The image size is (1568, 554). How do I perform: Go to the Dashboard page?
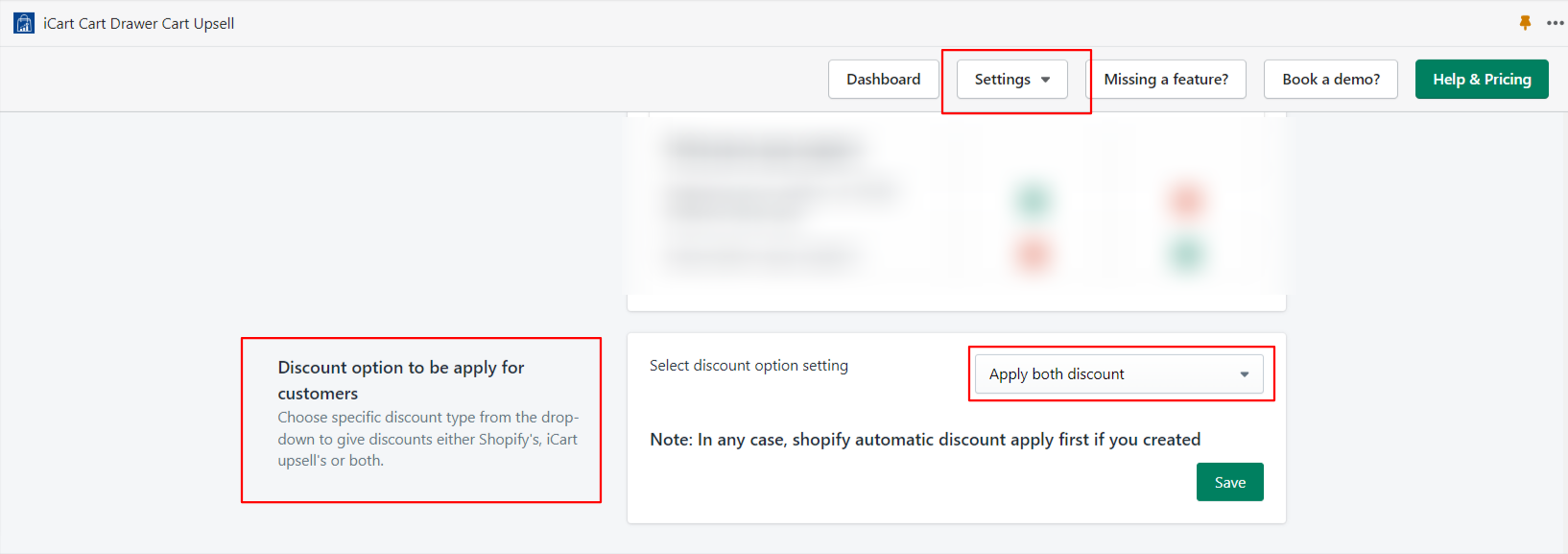click(x=883, y=79)
